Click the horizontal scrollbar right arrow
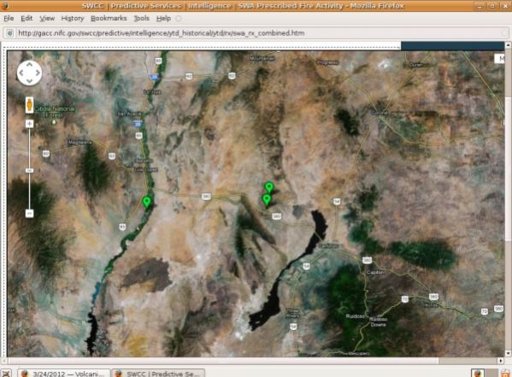The height and width of the screenshot is (377, 512). click(501, 361)
